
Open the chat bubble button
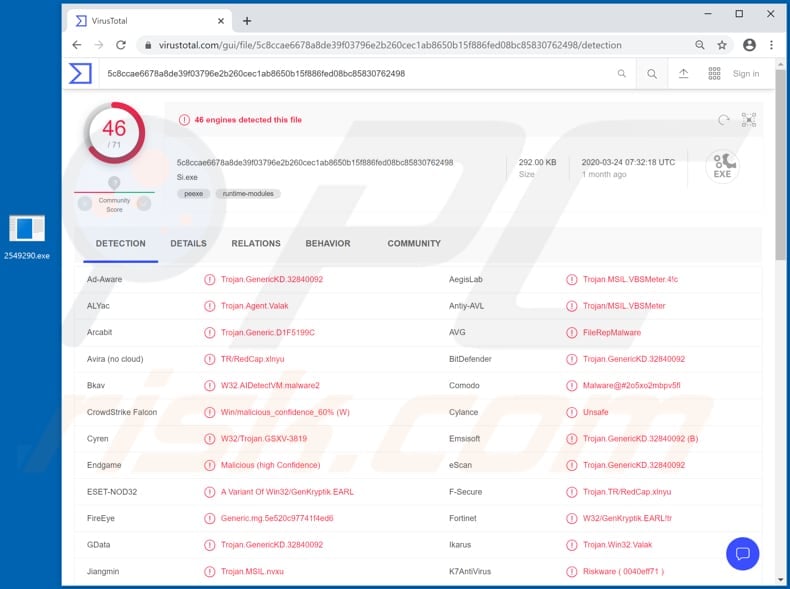(x=743, y=554)
